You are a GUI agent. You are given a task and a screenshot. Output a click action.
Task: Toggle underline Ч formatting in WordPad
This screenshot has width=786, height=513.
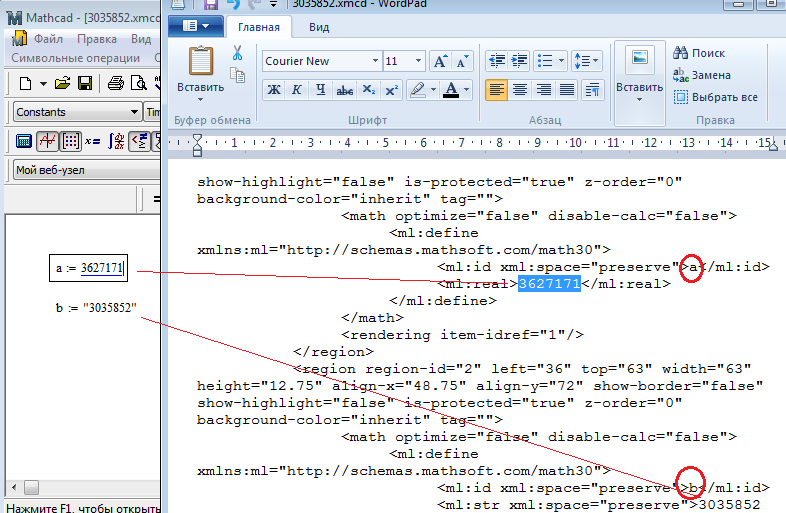click(321, 90)
